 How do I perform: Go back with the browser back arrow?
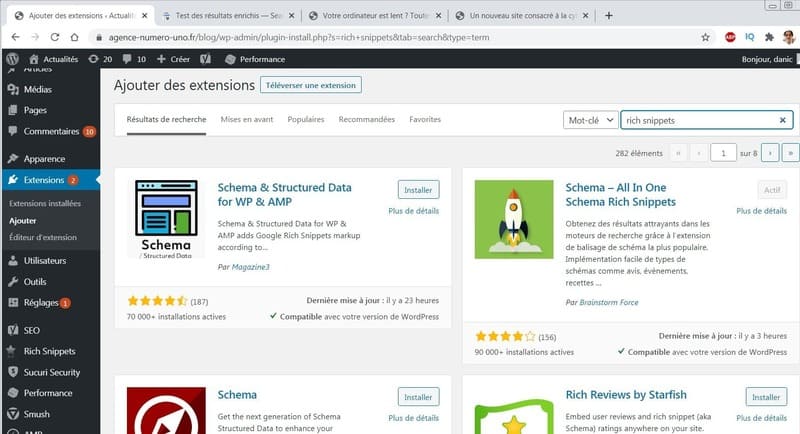15,37
